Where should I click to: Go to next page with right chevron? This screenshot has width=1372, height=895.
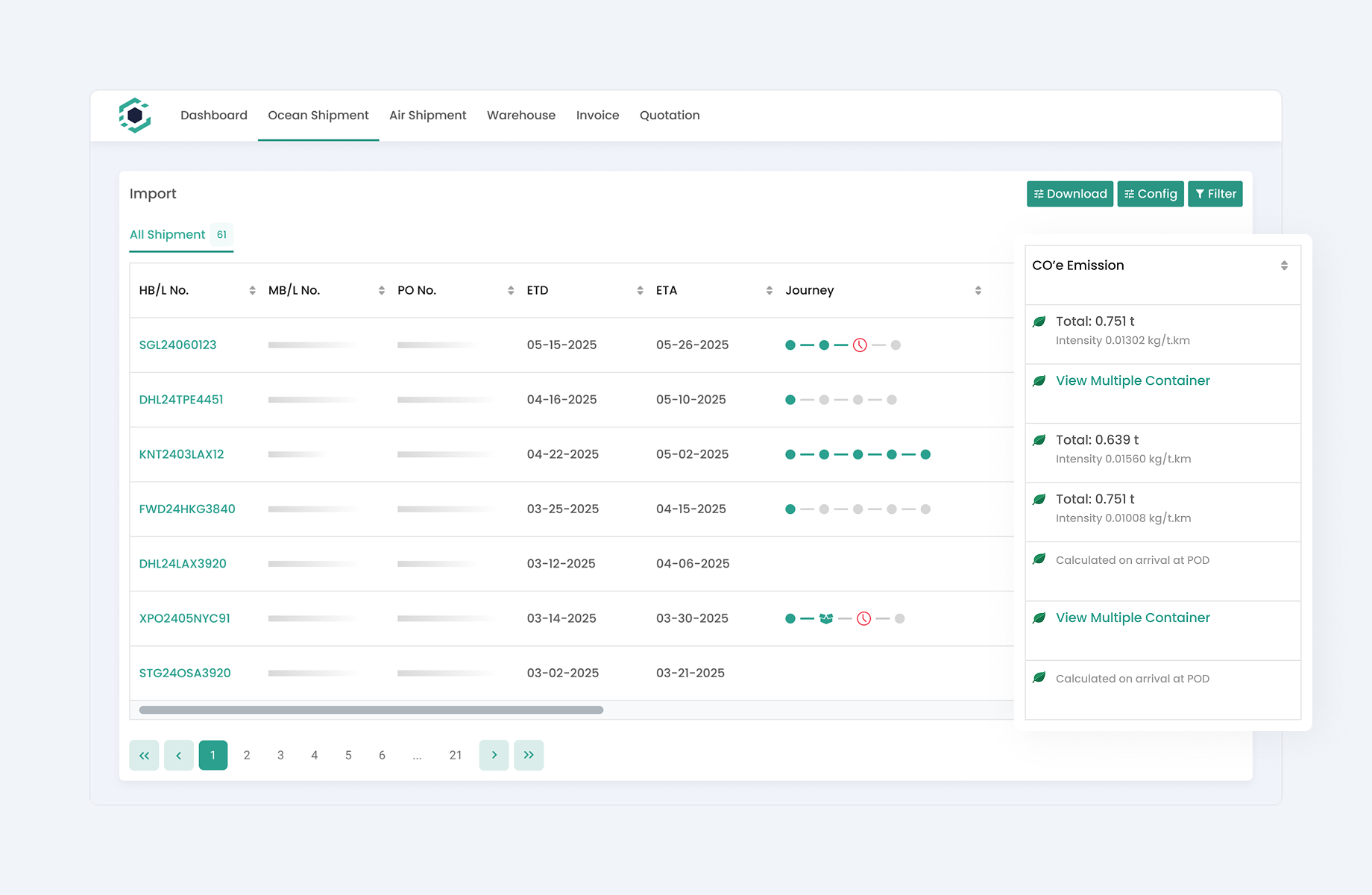(494, 755)
